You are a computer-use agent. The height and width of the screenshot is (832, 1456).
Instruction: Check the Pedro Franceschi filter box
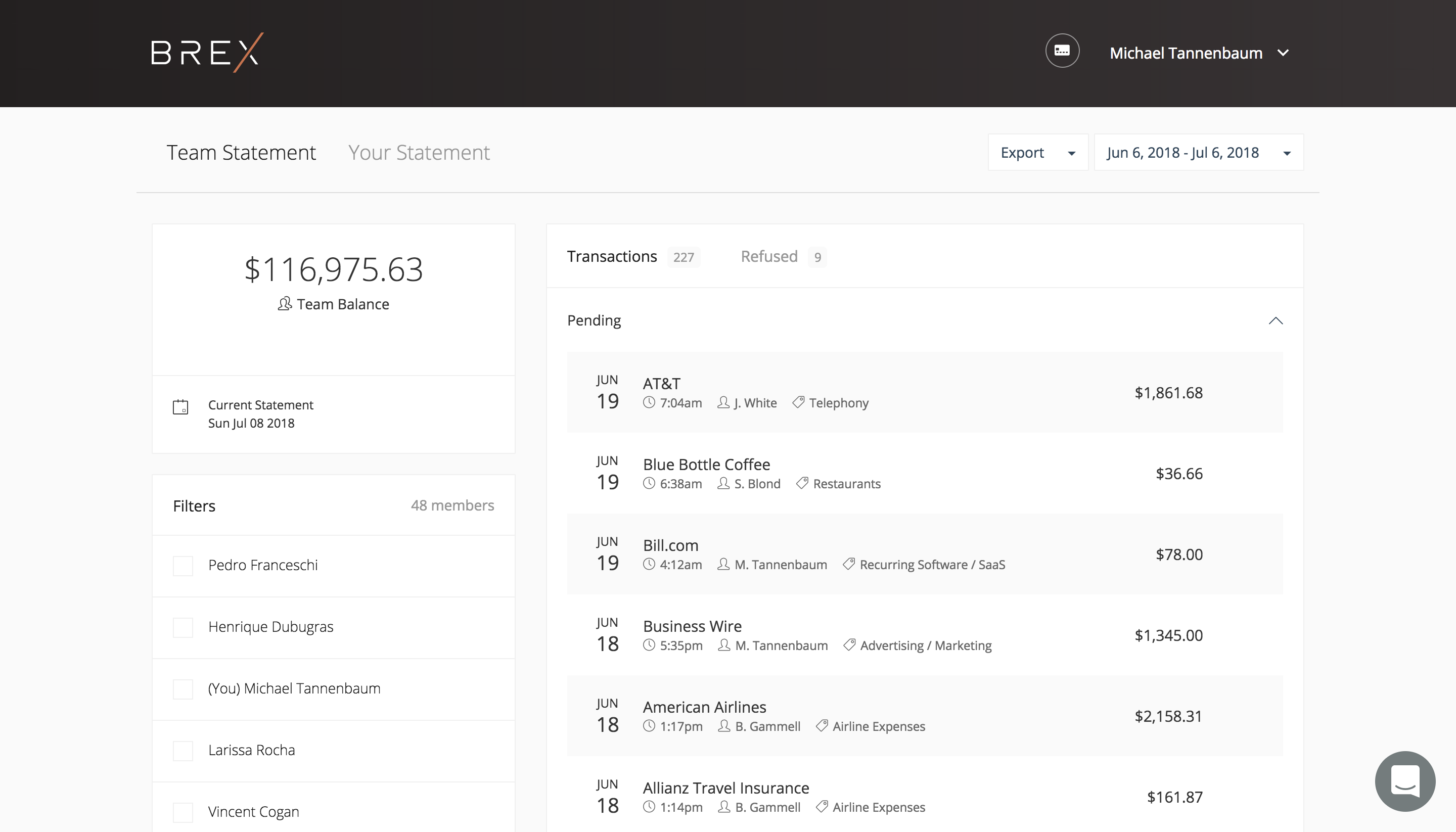[x=183, y=566]
